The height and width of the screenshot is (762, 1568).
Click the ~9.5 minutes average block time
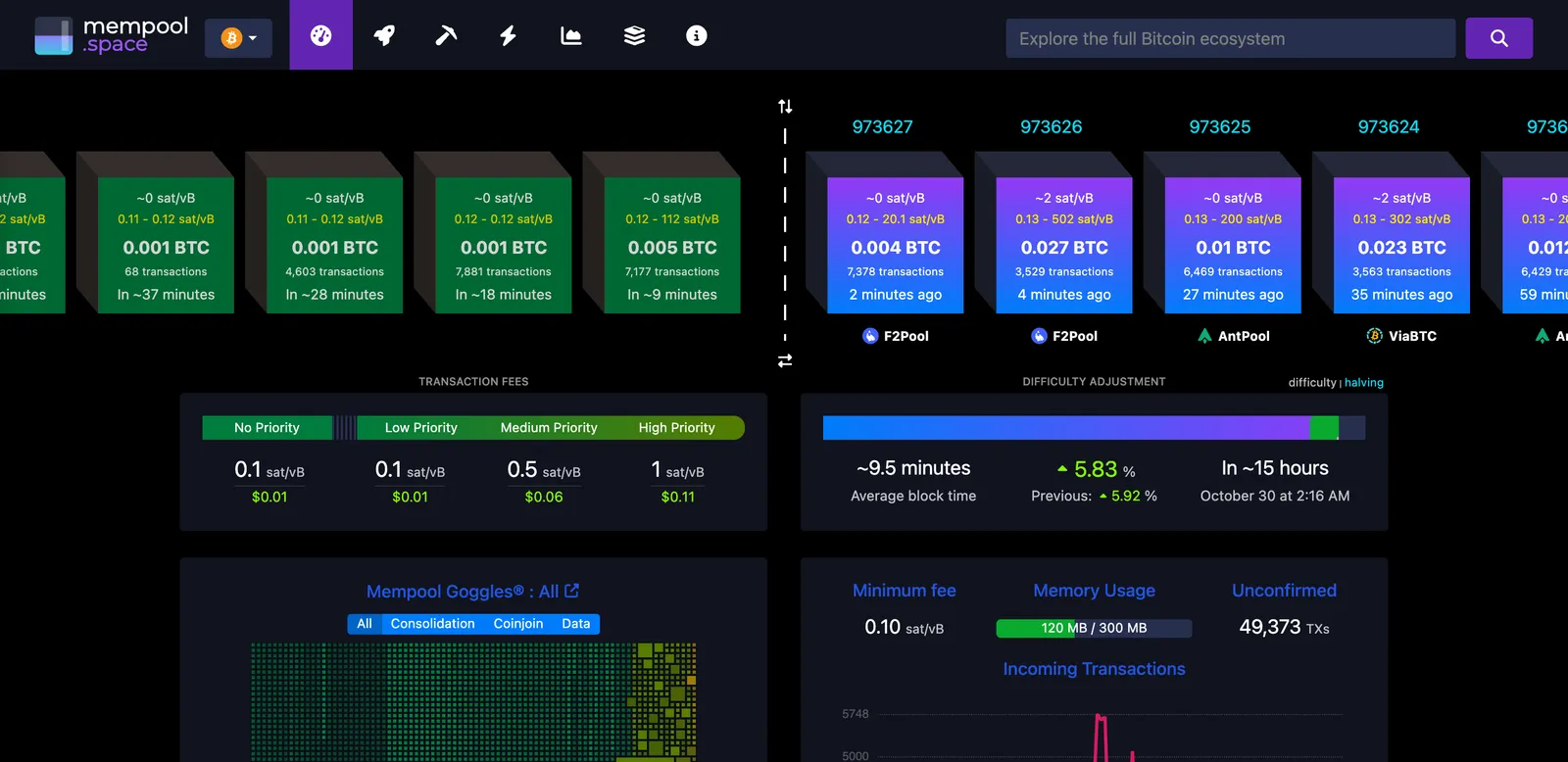coord(913,468)
